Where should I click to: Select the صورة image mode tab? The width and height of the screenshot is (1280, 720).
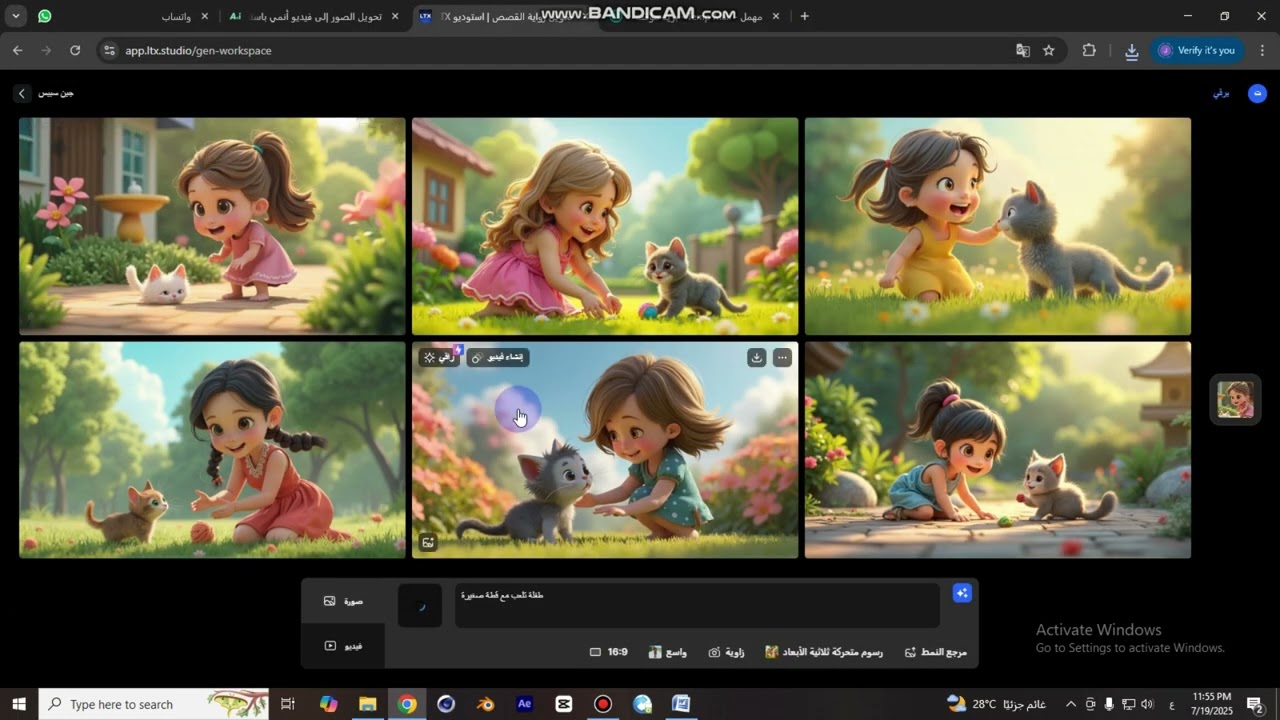point(343,601)
